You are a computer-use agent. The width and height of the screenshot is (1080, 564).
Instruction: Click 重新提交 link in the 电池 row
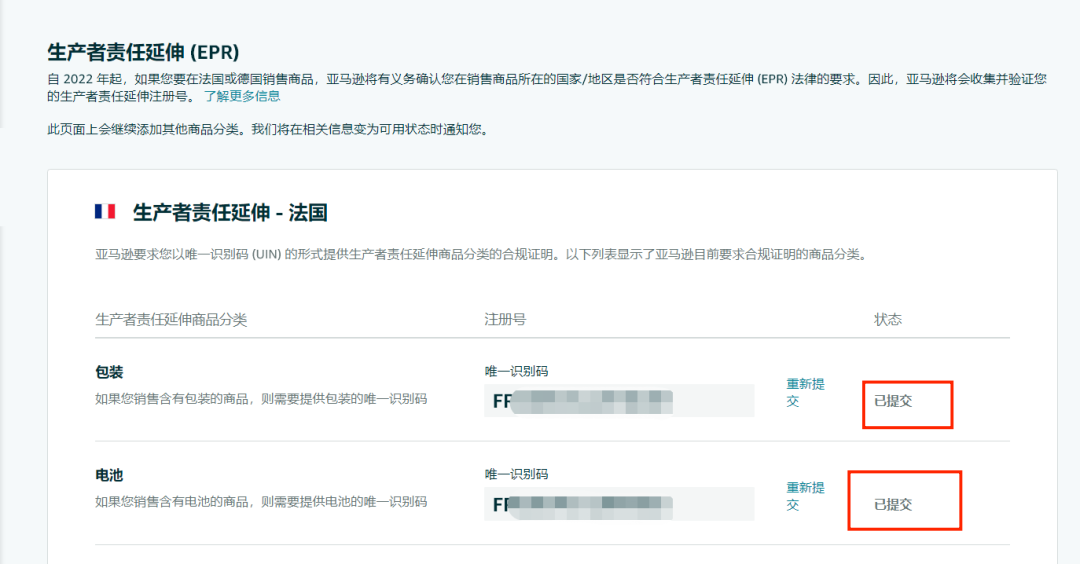tap(805, 496)
